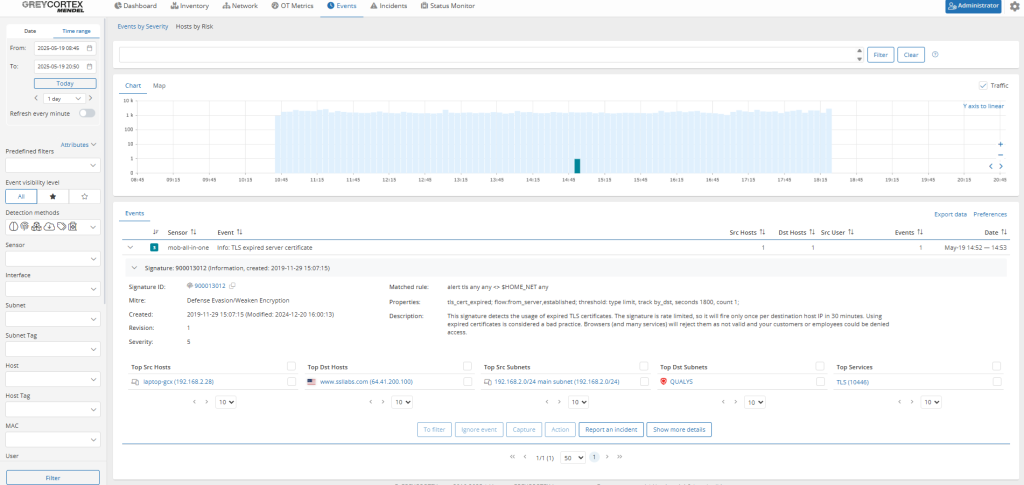Open the Detection methods dropdown

point(94,227)
